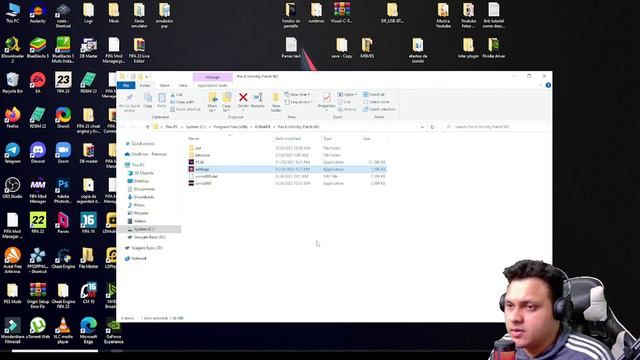This screenshot has height=360, width=640.
Task: Switch to the View ribbon tab
Action: tap(183, 85)
